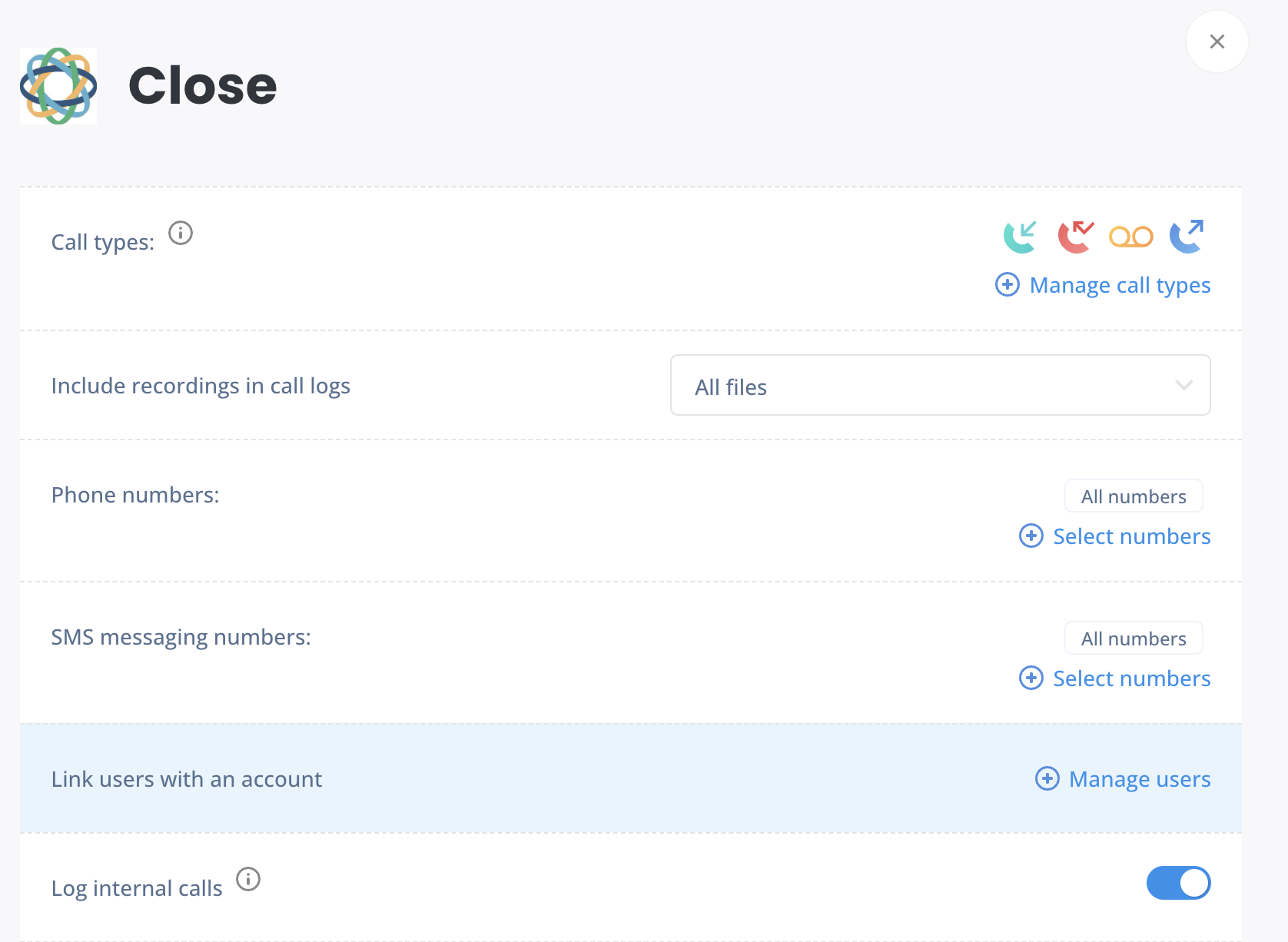
Task: Click the Call types label
Action: 103,242
